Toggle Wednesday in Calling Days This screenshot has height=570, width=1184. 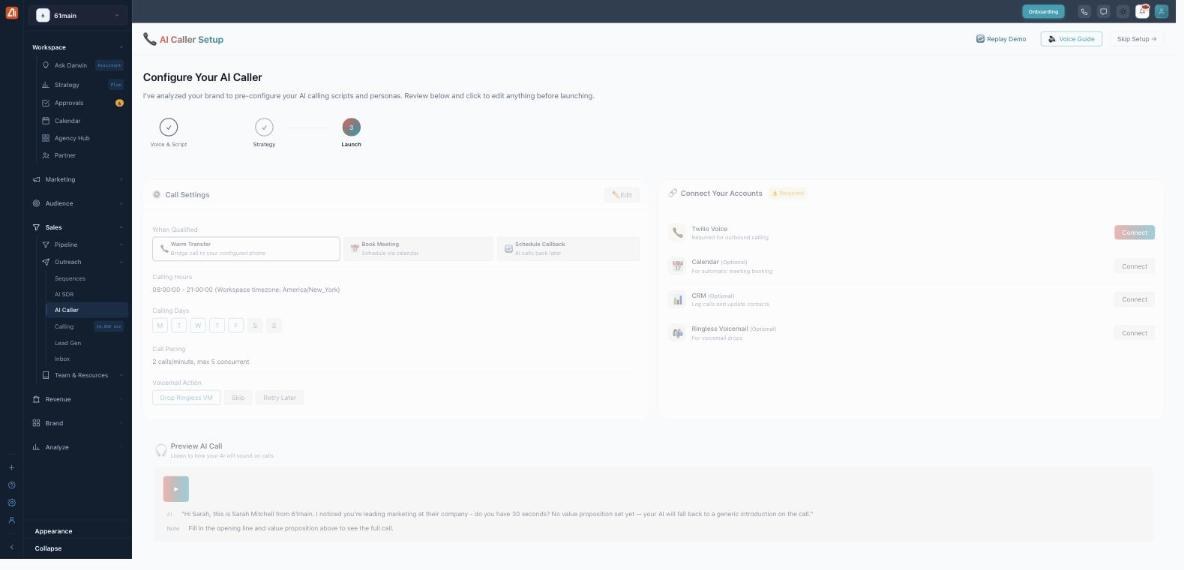(198, 325)
